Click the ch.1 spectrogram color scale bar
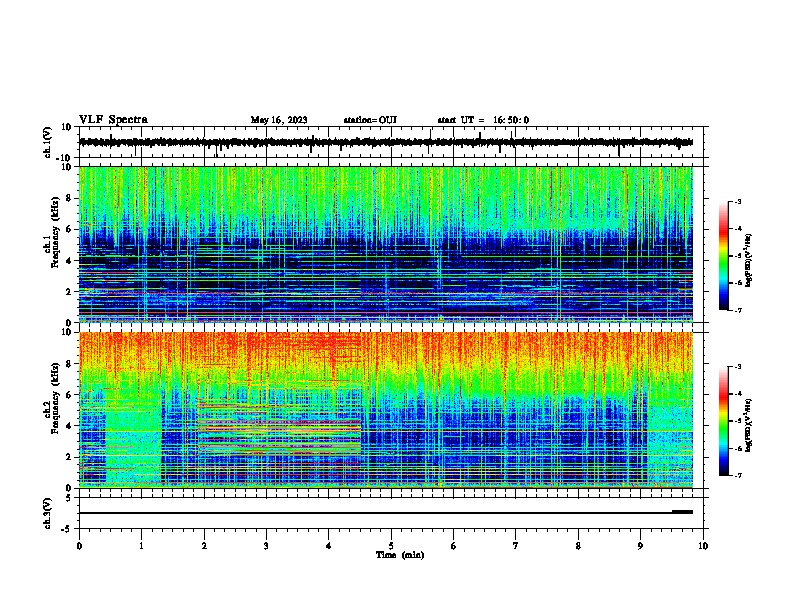This screenshot has width=792, height=612. pyautogui.click(x=723, y=256)
